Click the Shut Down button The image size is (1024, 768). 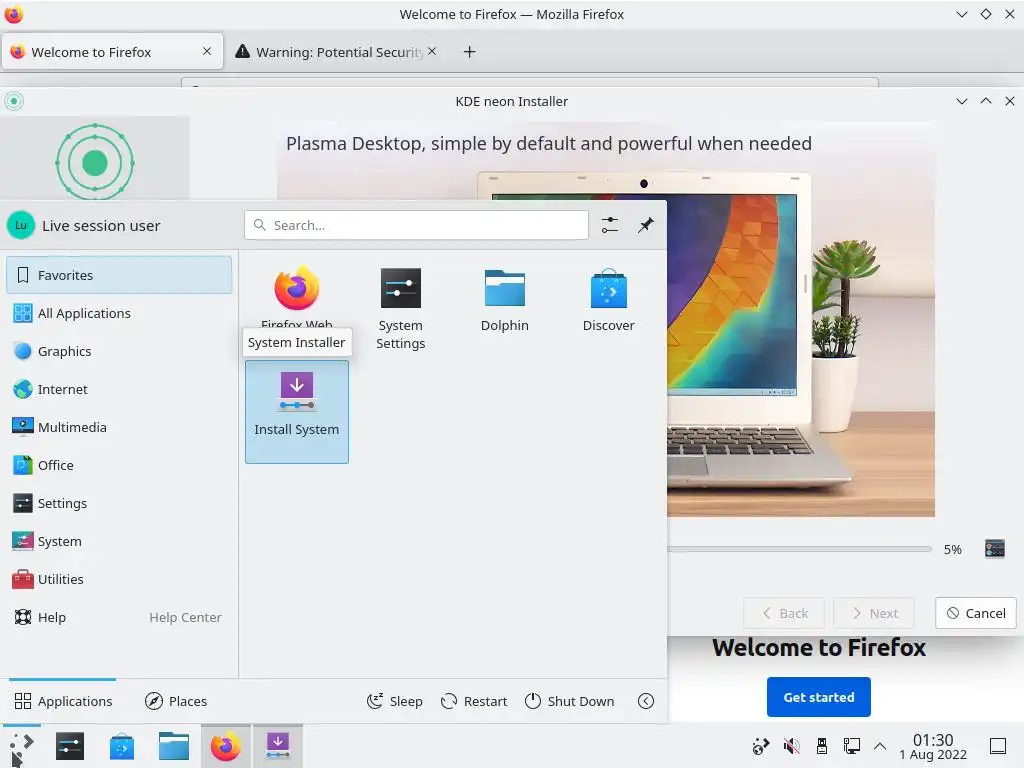point(569,701)
